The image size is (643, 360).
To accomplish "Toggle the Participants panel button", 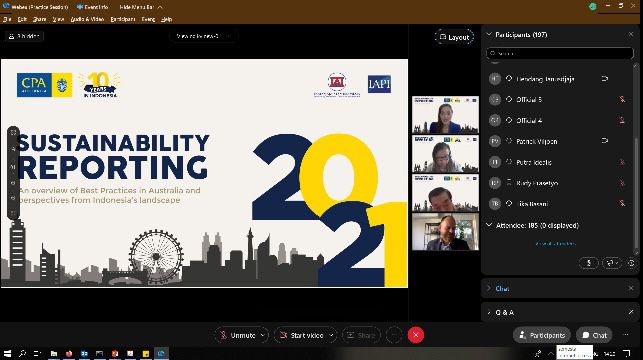I will tap(542, 335).
